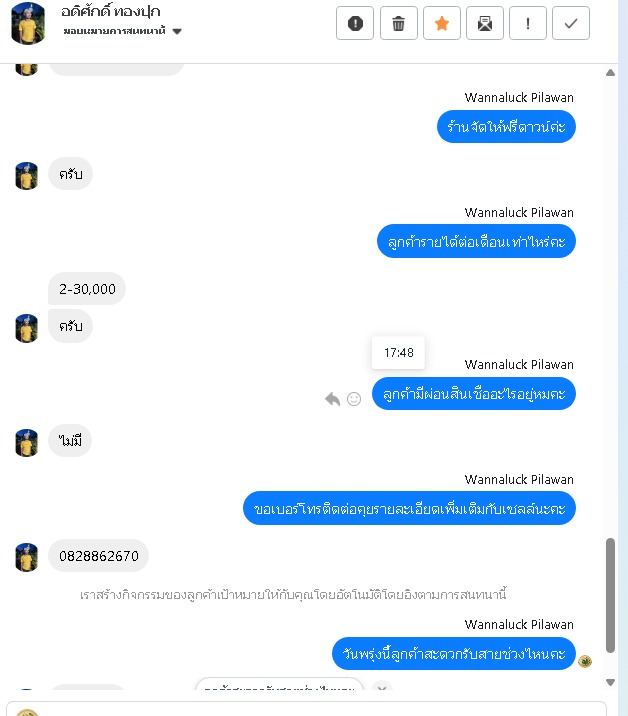Toggle the orange star follow-up flag
Screen dimensions: 628x716
(442, 23)
